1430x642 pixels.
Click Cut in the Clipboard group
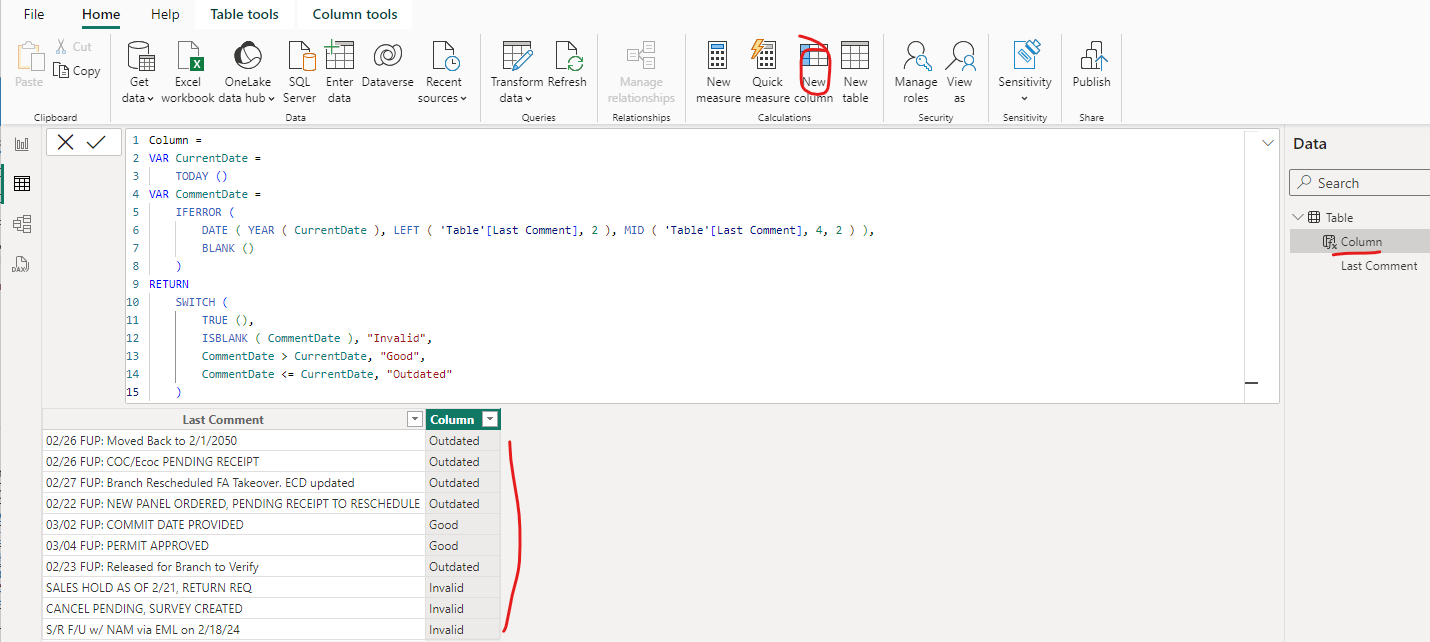[73, 46]
